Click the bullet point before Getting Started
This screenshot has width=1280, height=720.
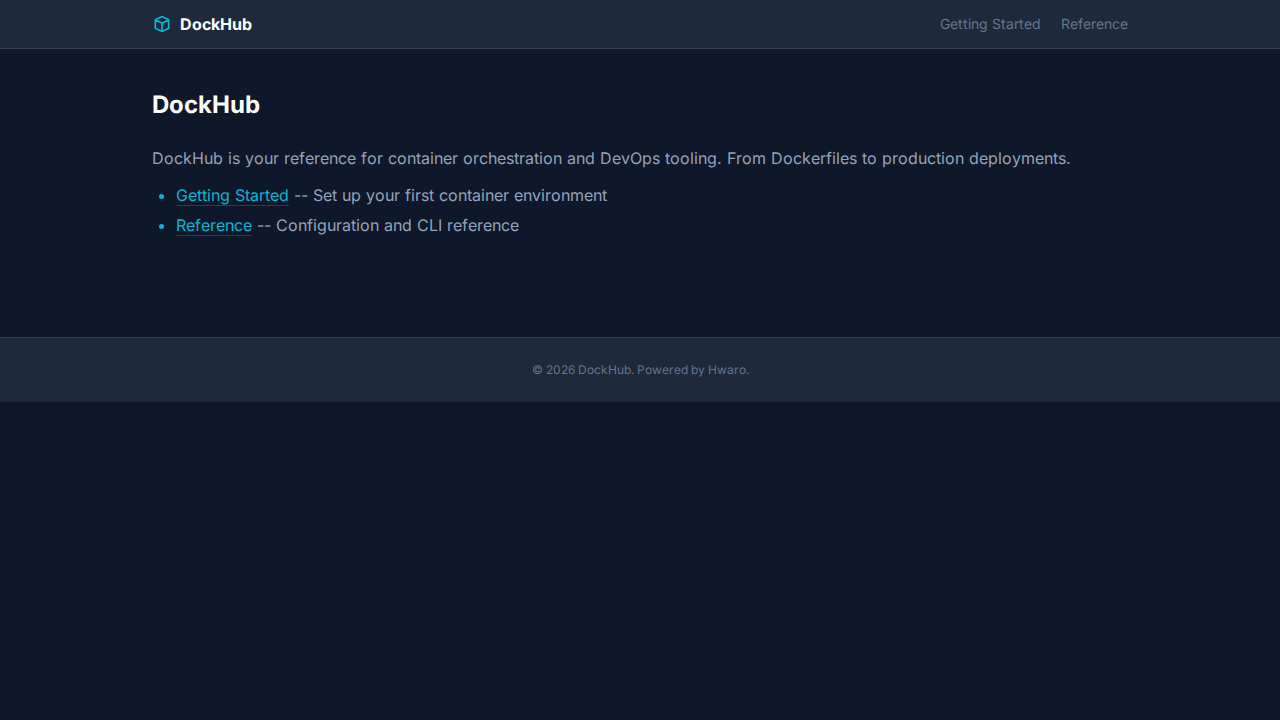[x=162, y=197]
